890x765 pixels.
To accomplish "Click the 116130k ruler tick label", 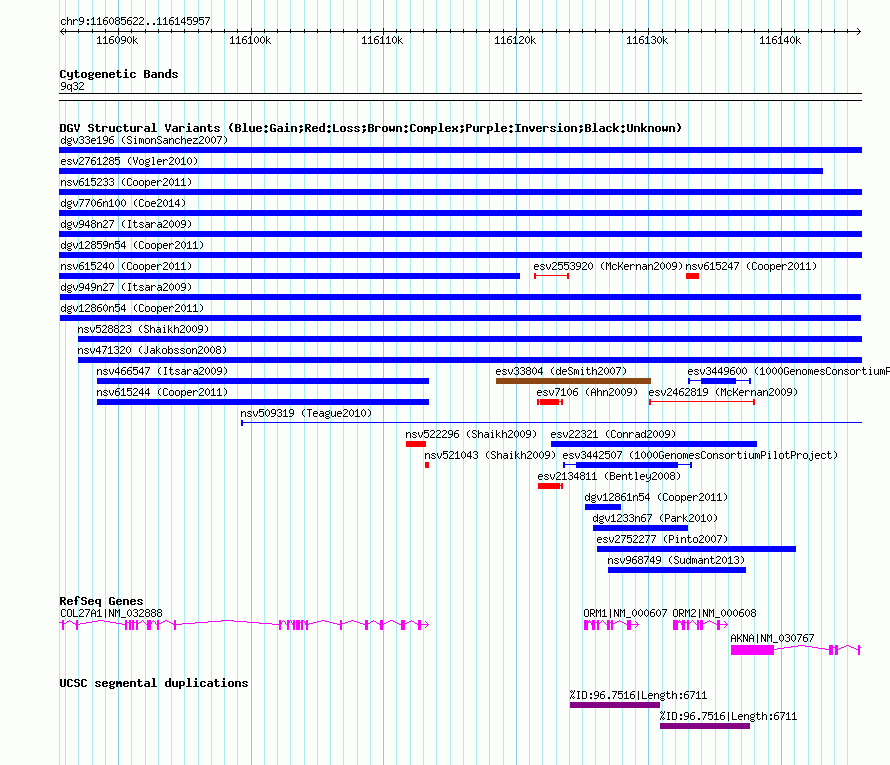I will [647, 40].
